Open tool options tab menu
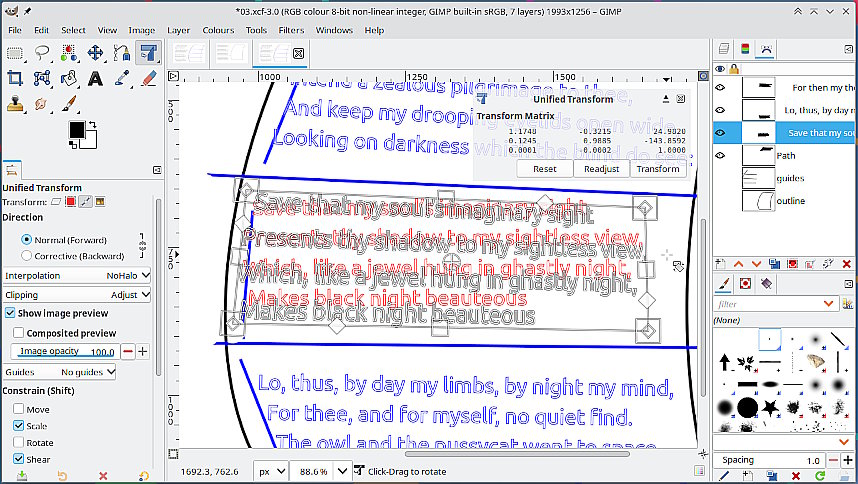 click(x=157, y=170)
